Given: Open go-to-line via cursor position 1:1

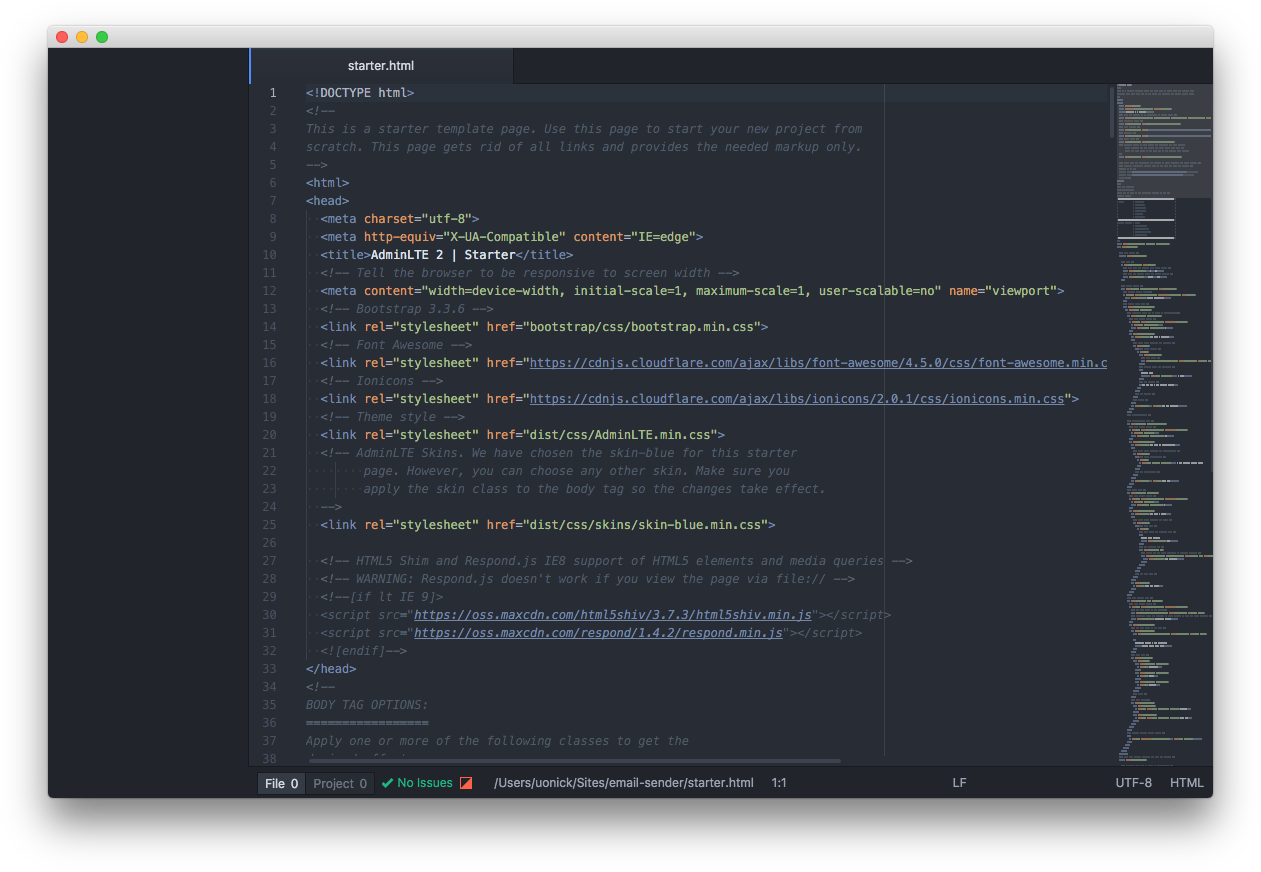Looking at the screenshot, I should pos(779,783).
